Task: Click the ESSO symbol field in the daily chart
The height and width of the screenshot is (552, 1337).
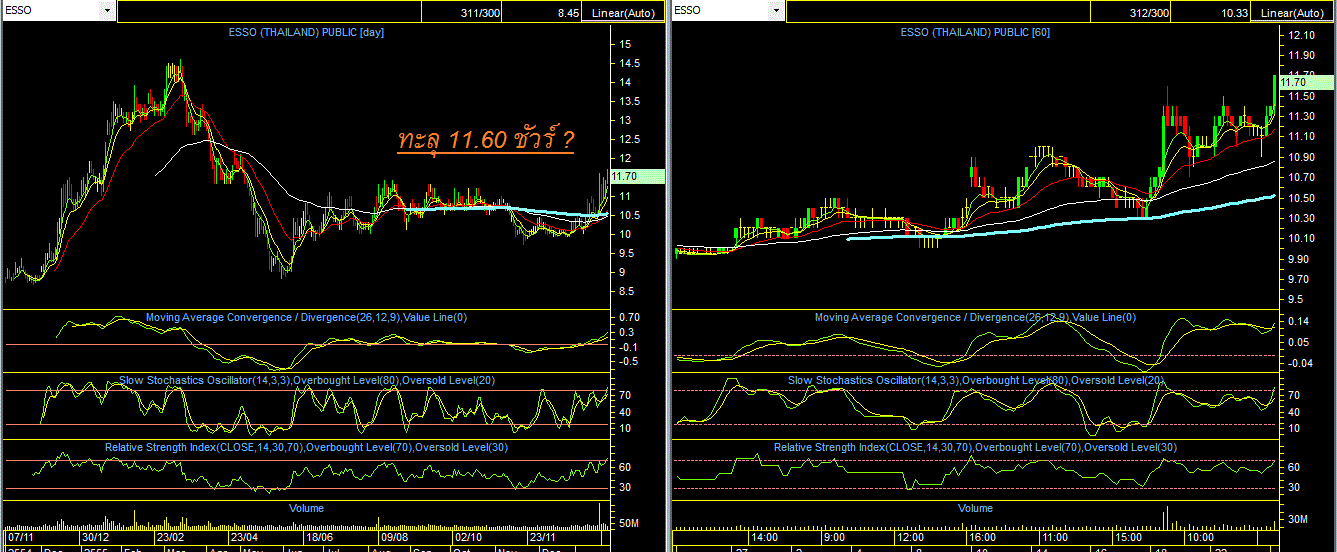Action: click(51, 11)
